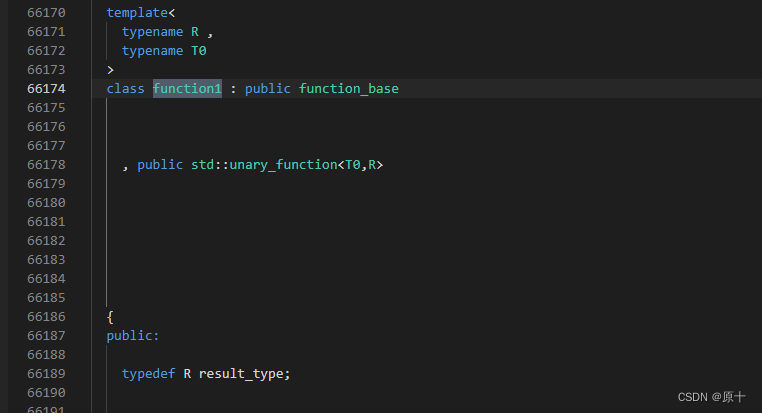Viewport: 762px width, 413px height.
Task: Click line number 66173 in the gutter
Action: [46, 69]
